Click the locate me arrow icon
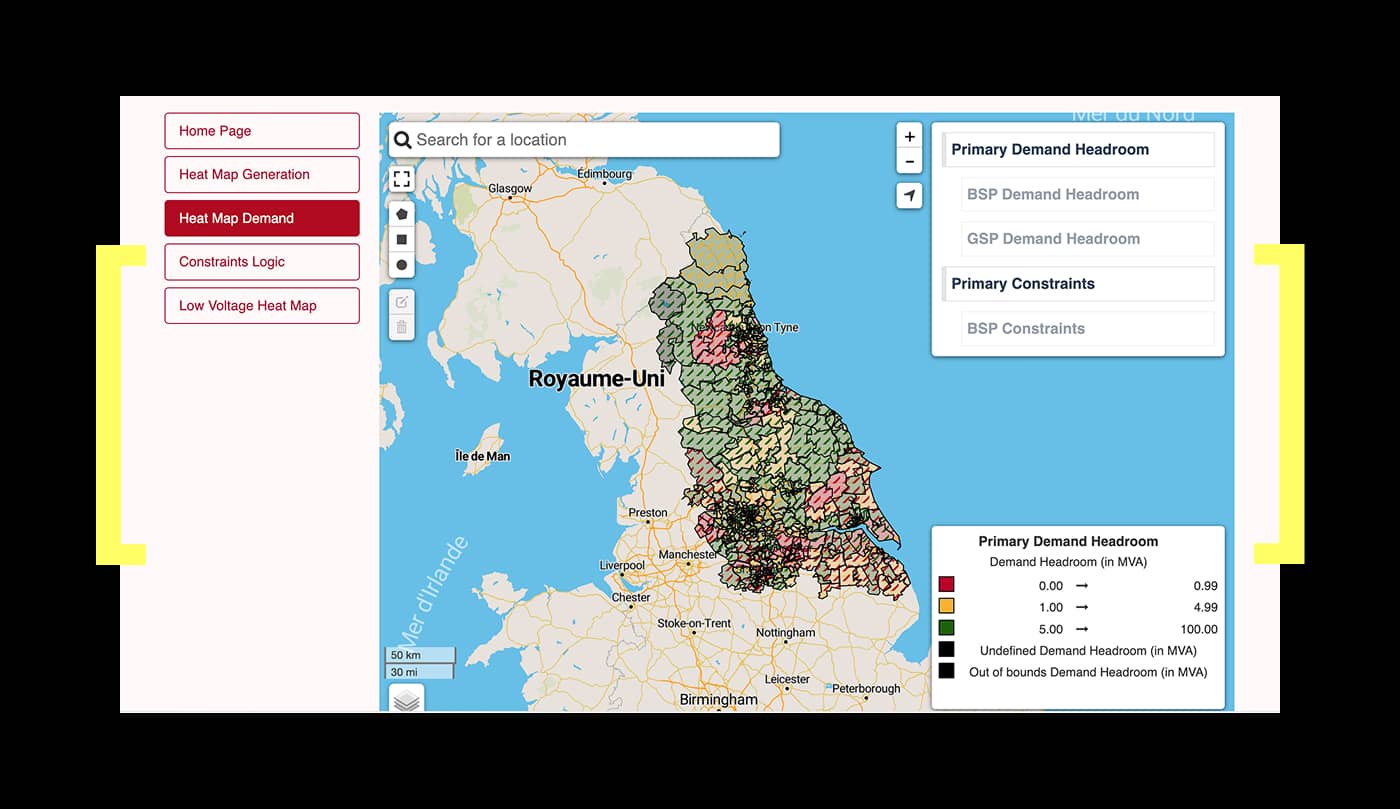This screenshot has width=1400, height=809. click(909, 196)
